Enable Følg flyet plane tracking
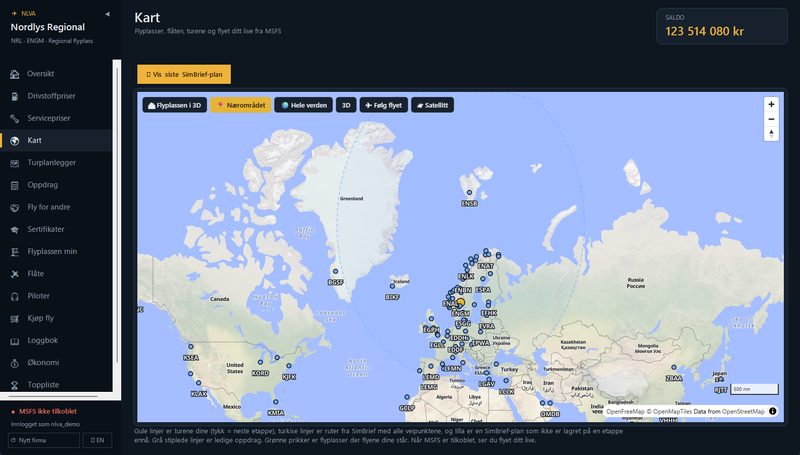 click(384, 105)
